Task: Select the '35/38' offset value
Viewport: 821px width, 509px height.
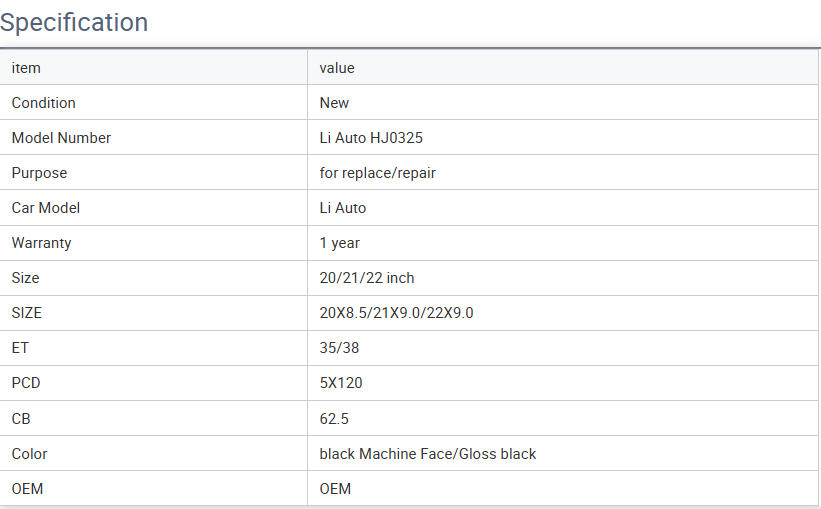Action: pyautogui.click(x=338, y=348)
